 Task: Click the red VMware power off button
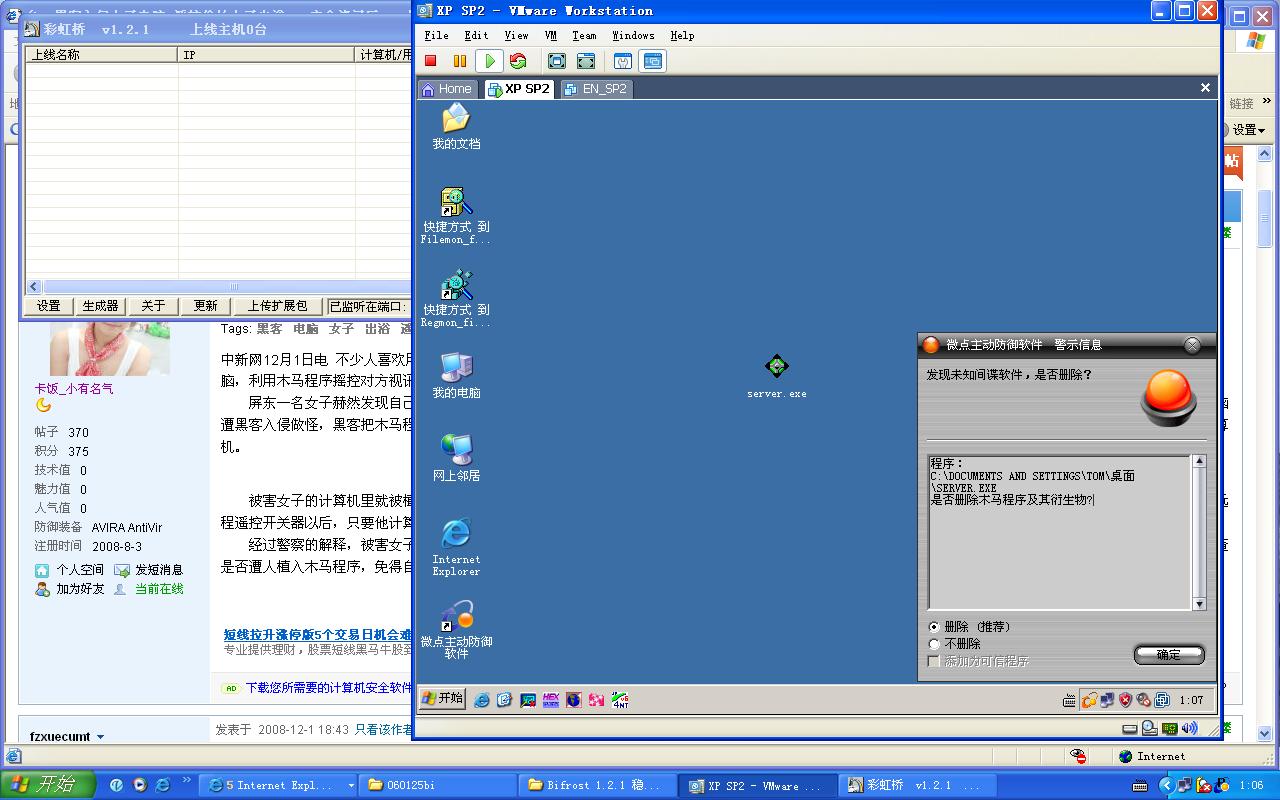431,61
